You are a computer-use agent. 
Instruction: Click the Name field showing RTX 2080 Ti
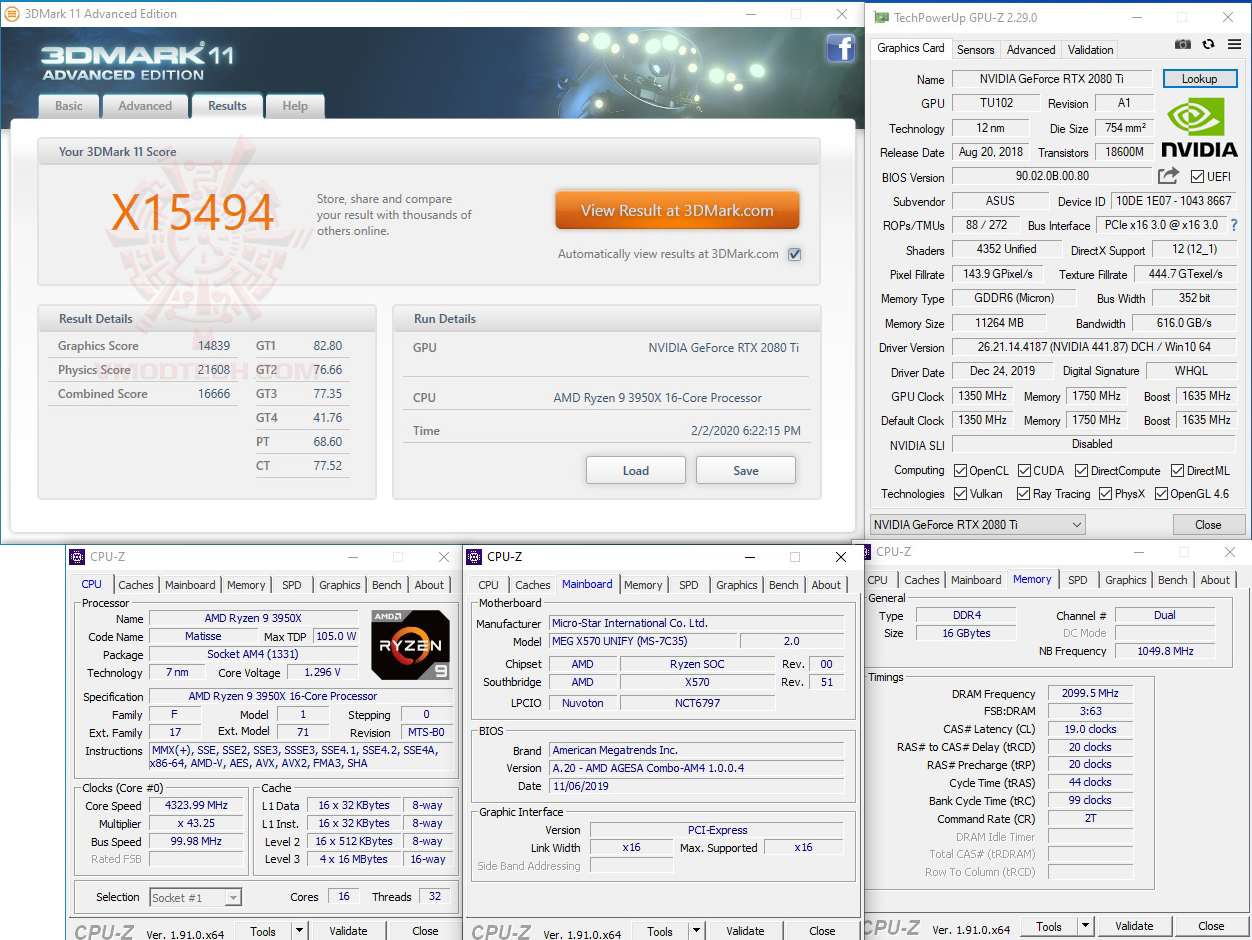point(1053,78)
